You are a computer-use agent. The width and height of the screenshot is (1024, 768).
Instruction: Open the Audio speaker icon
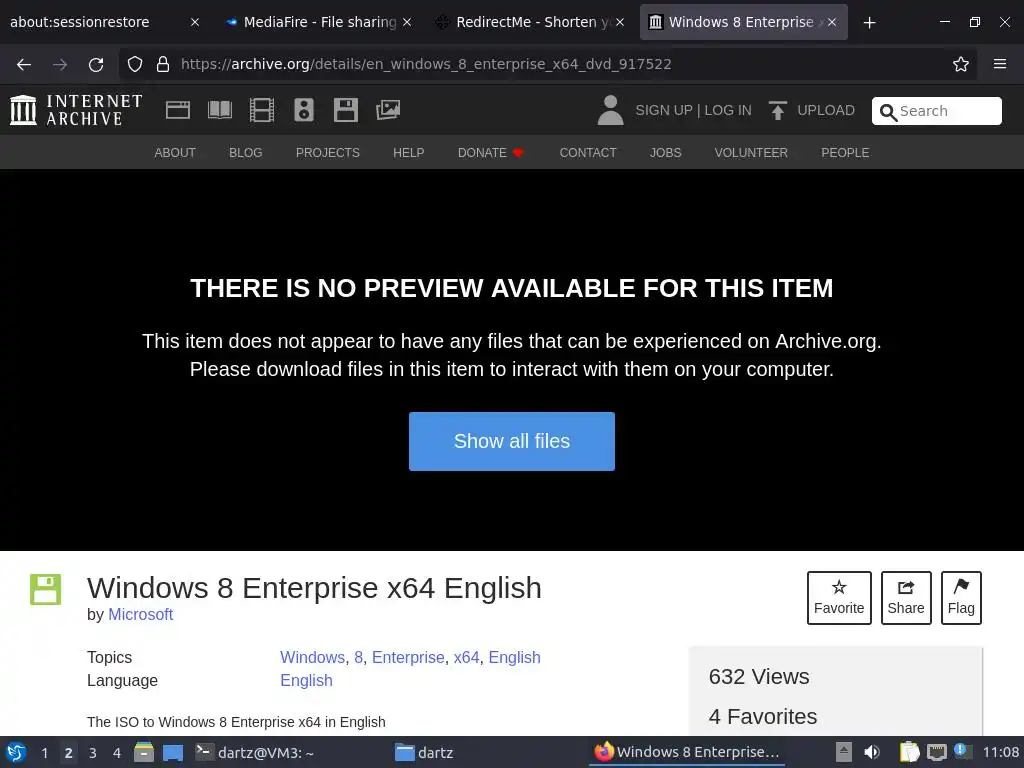pyautogui.click(x=304, y=110)
